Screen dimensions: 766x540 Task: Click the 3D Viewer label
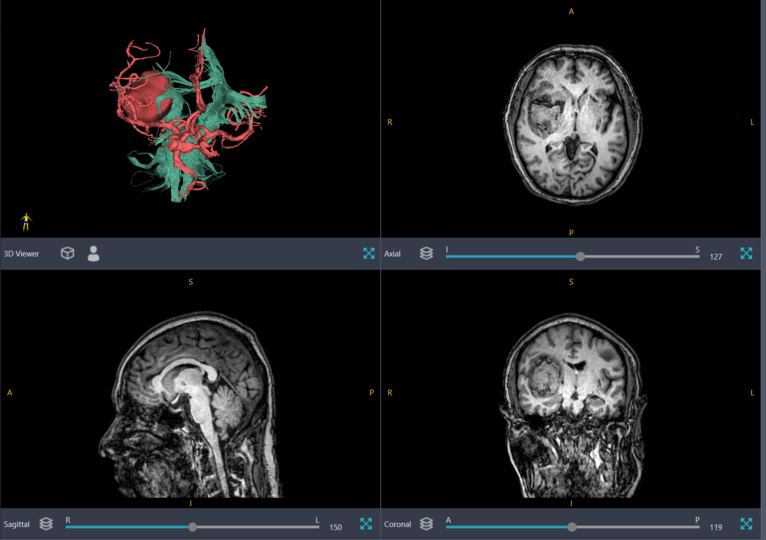(21, 254)
